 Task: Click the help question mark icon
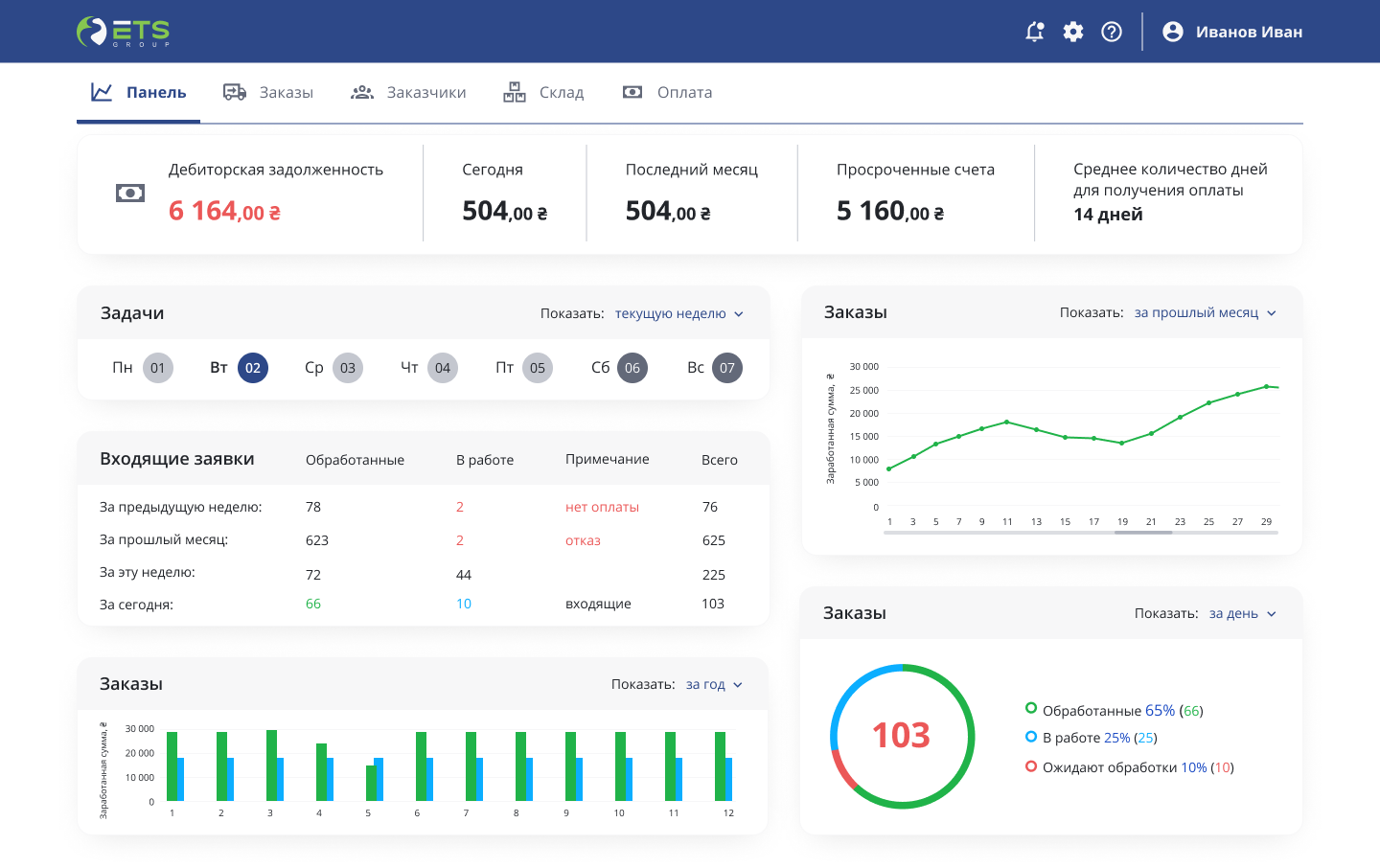pyautogui.click(x=1112, y=32)
